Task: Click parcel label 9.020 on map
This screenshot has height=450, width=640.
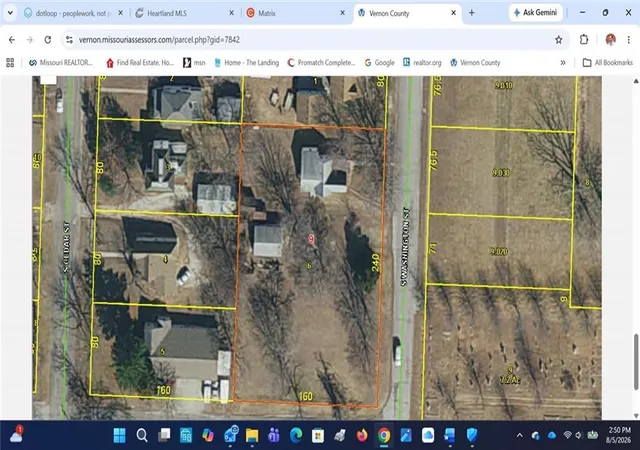Action: tap(499, 252)
